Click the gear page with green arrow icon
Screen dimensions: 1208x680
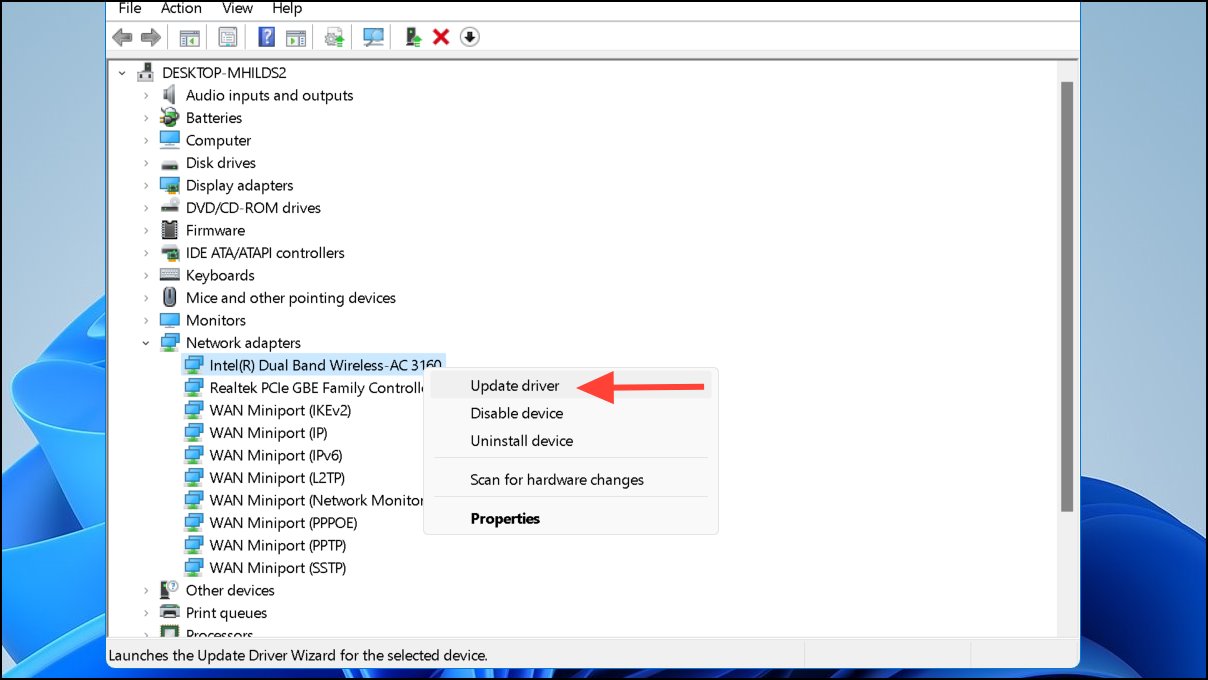pos(334,37)
